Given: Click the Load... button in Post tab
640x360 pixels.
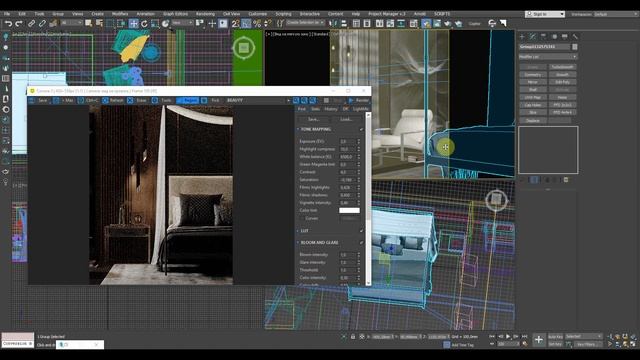Looking at the screenshot, I should (x=346, y=119).
